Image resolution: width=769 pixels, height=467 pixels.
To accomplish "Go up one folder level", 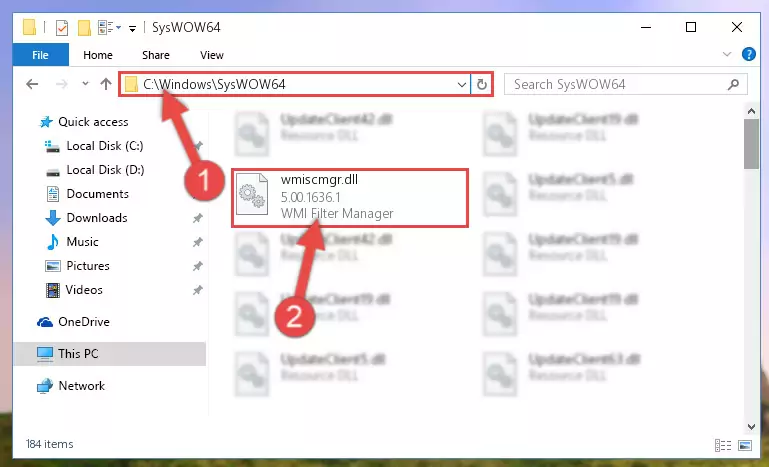I will coord(106,84).
